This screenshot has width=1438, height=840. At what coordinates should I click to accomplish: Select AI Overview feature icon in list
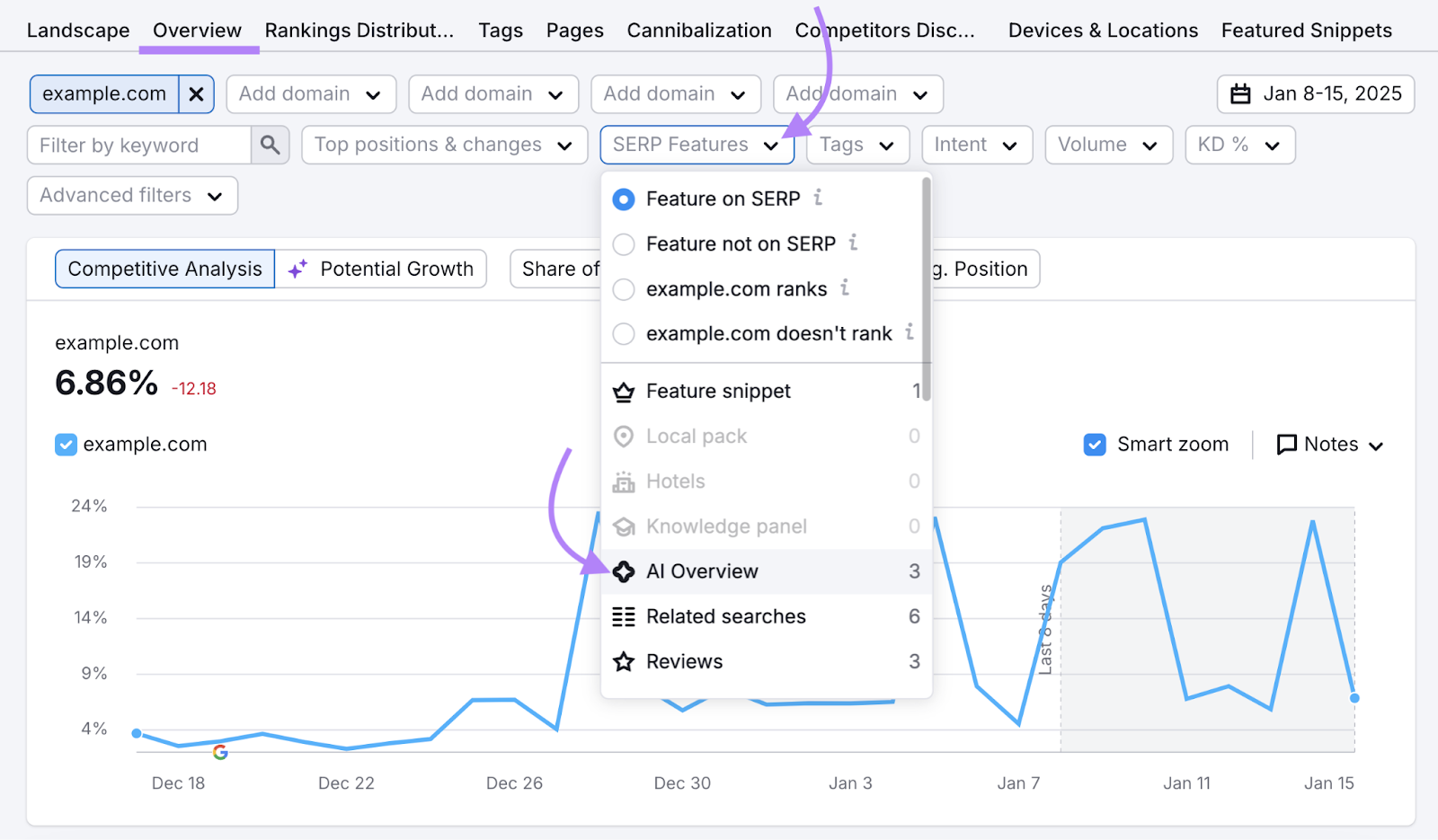624,571
